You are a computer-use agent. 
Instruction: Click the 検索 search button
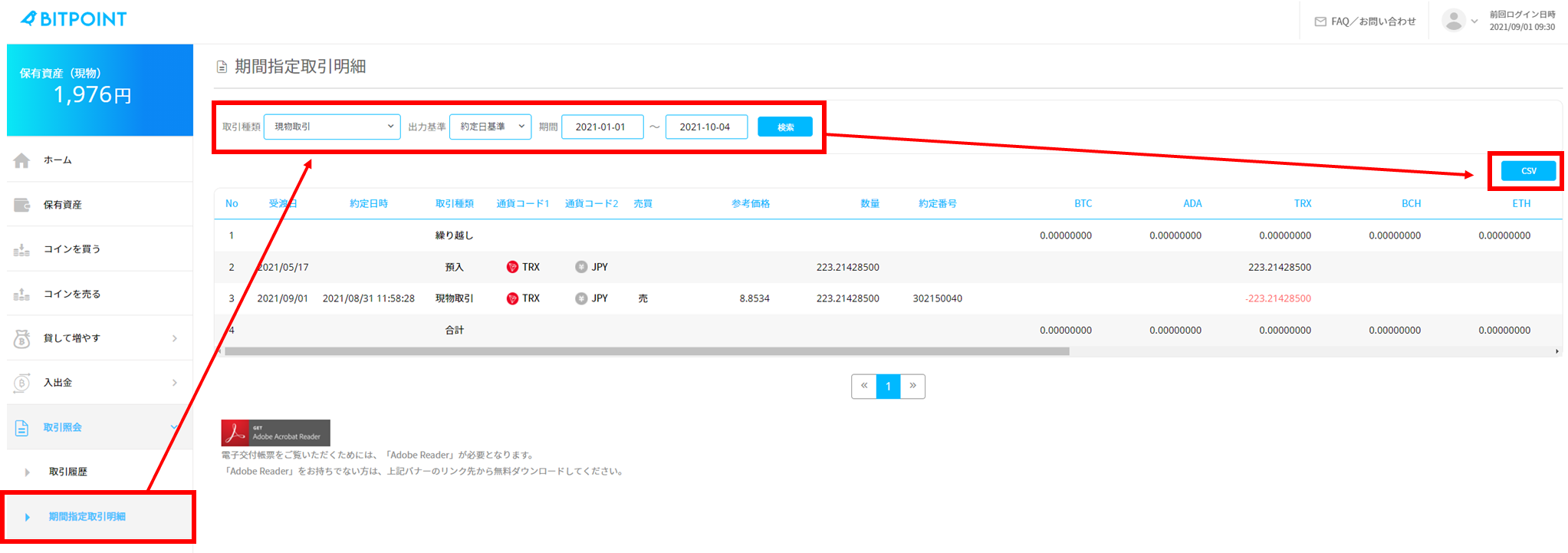click(x=785, y=127)
